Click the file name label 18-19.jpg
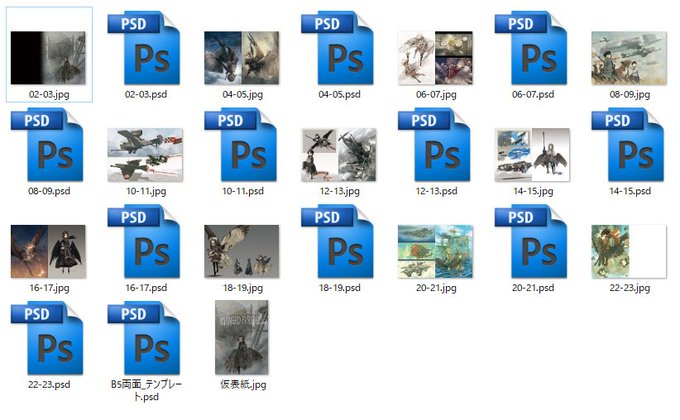 tap(242, 288)
